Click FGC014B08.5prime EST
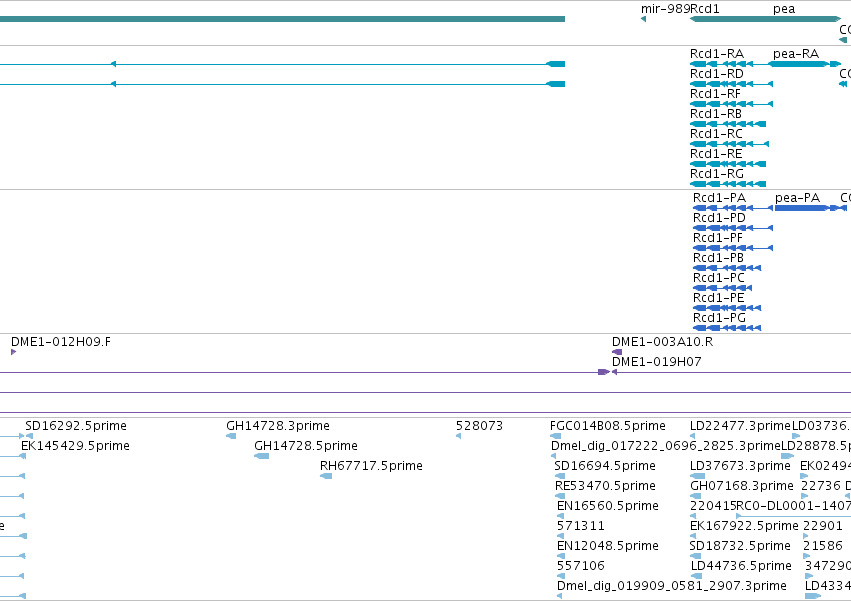 [x=608, y=426]
